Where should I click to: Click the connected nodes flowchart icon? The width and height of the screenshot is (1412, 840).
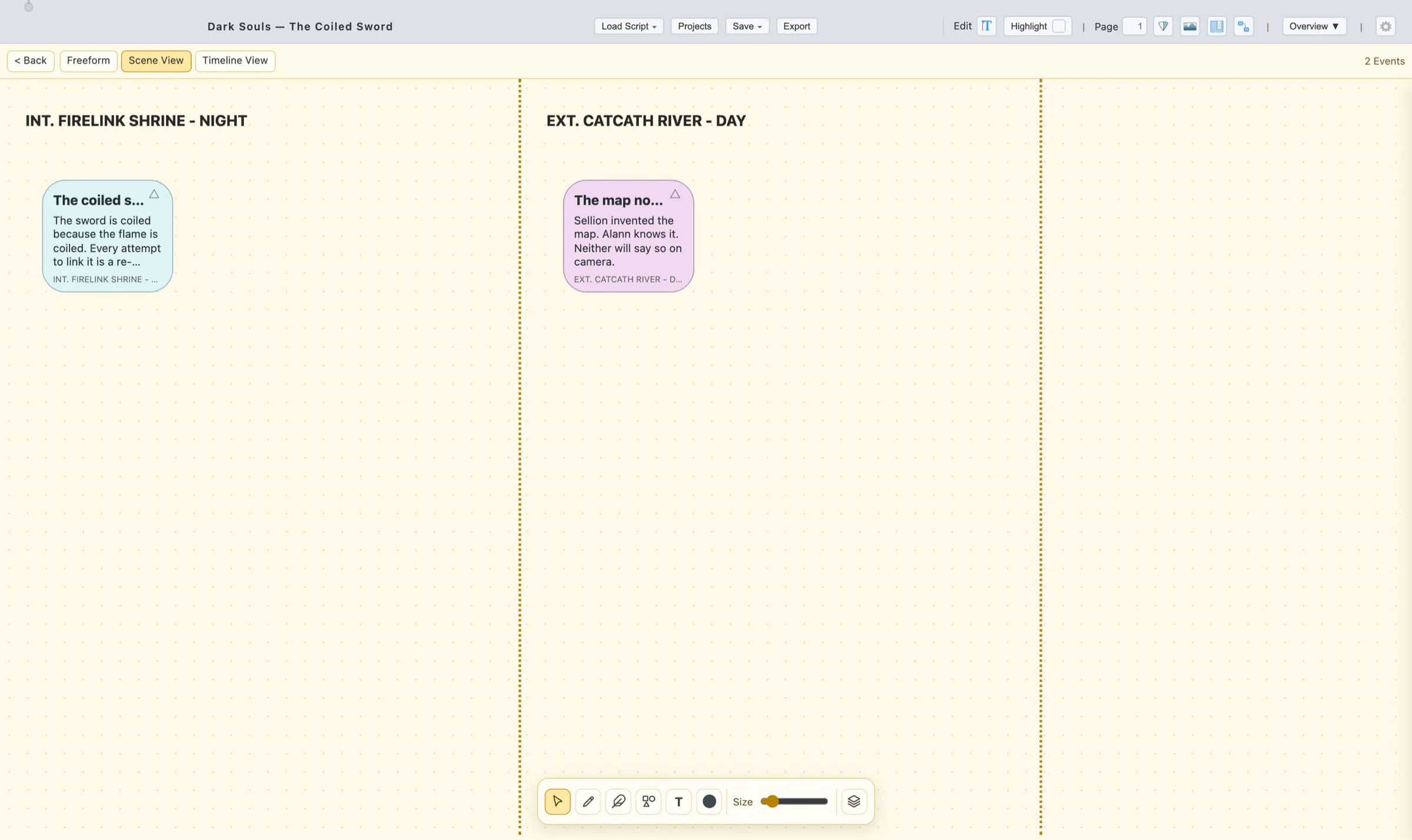click(1243, 26)
